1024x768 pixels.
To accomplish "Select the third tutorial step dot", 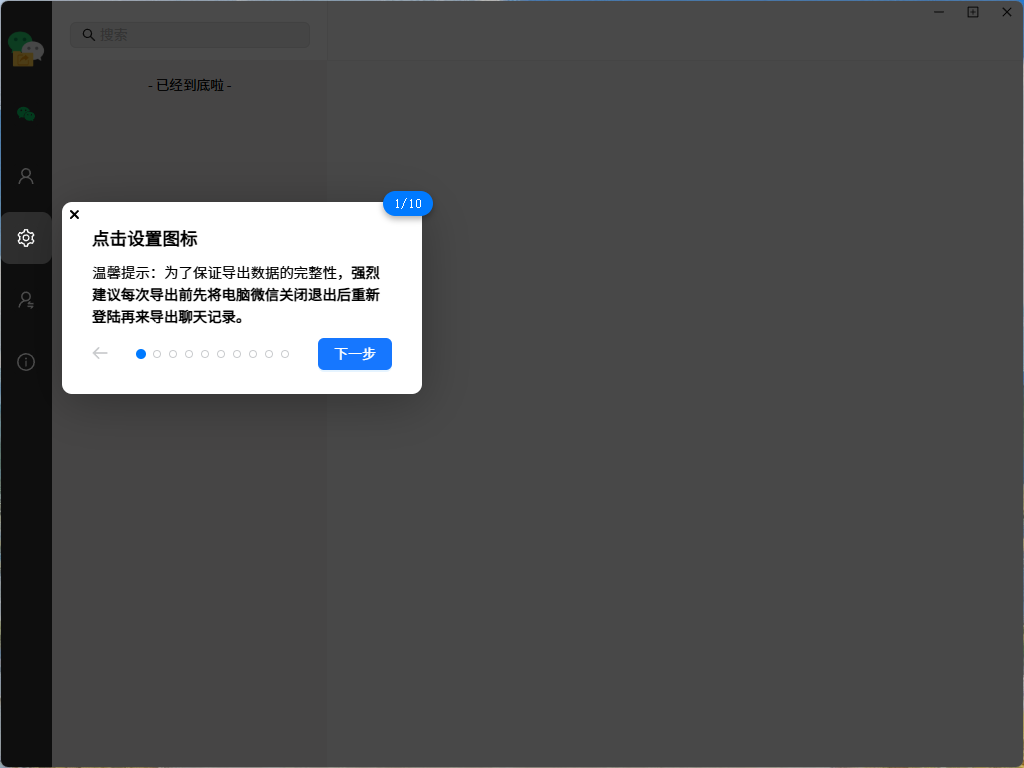I will 173,353.
